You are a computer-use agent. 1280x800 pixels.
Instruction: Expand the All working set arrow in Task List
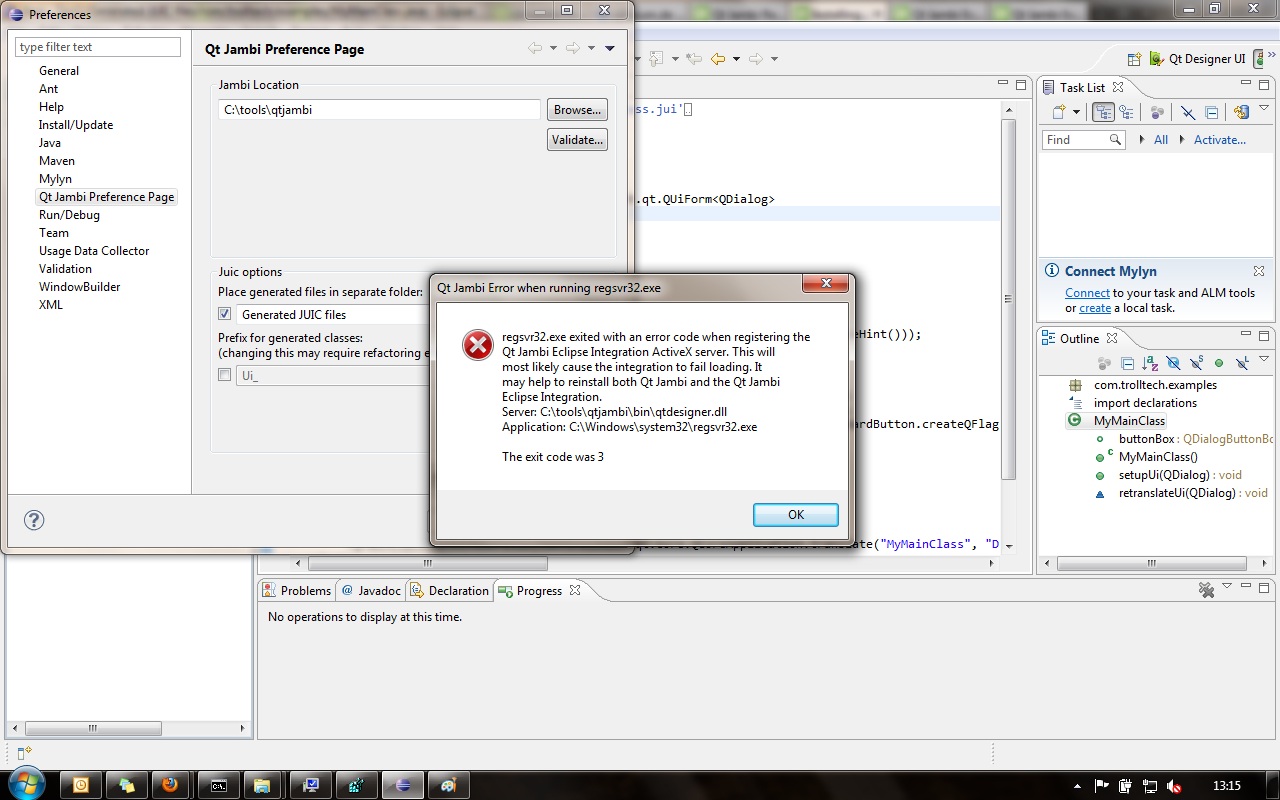click(x=1143, y=140)
